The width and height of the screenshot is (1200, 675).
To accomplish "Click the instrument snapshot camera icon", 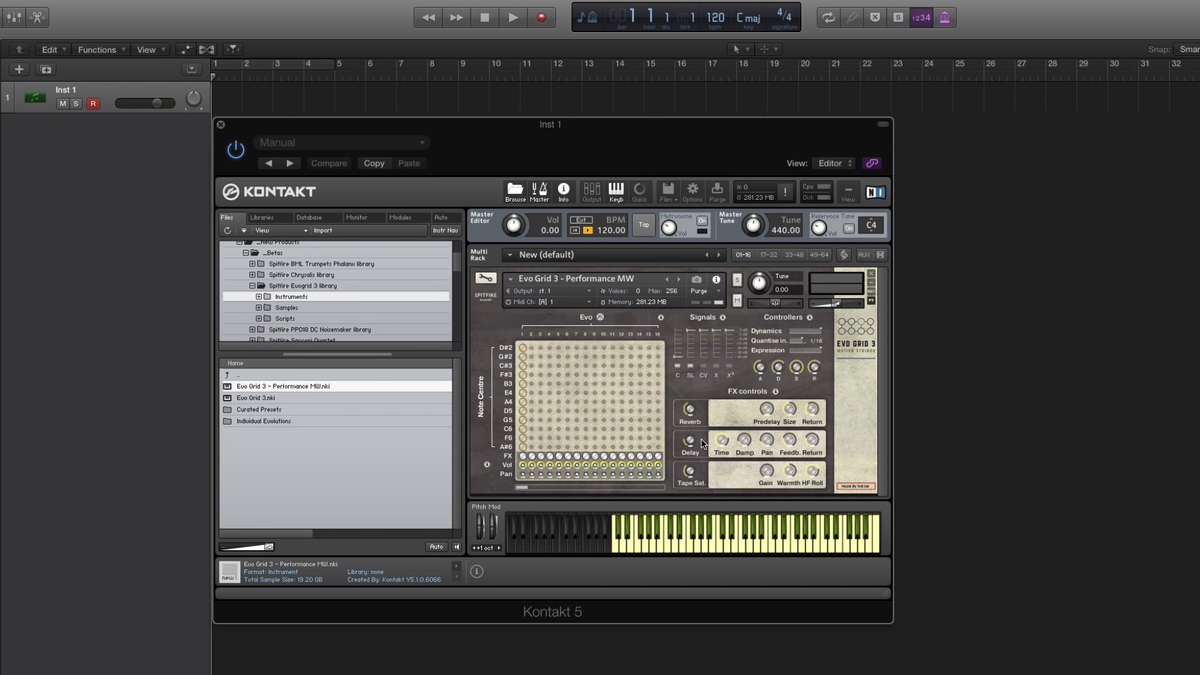I will coord(697,280).
